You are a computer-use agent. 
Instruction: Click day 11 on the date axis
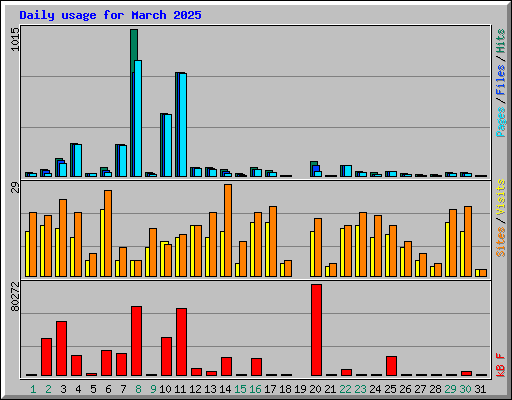point(180,389)
